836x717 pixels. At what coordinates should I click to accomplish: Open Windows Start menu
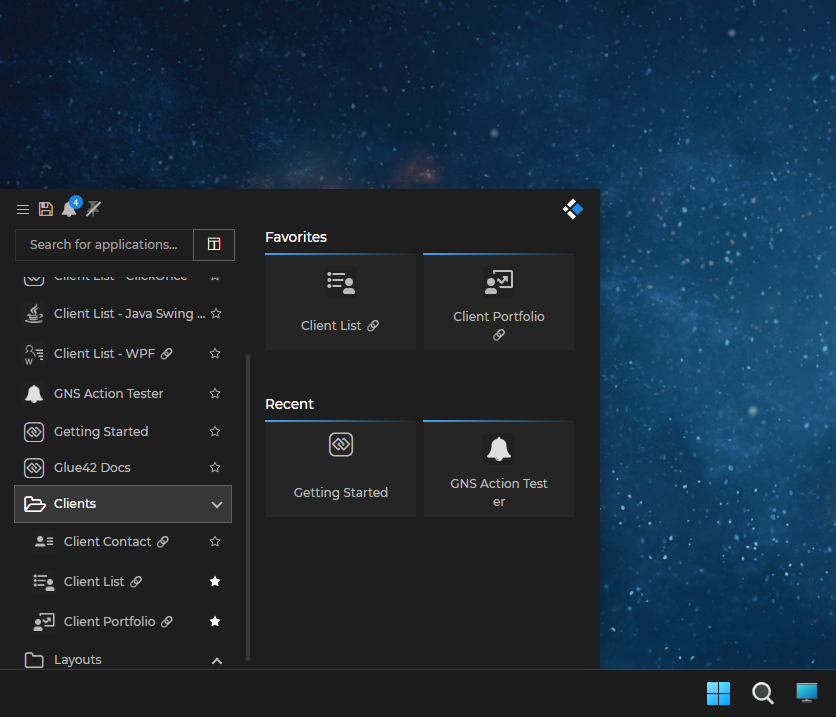(718, 693)
